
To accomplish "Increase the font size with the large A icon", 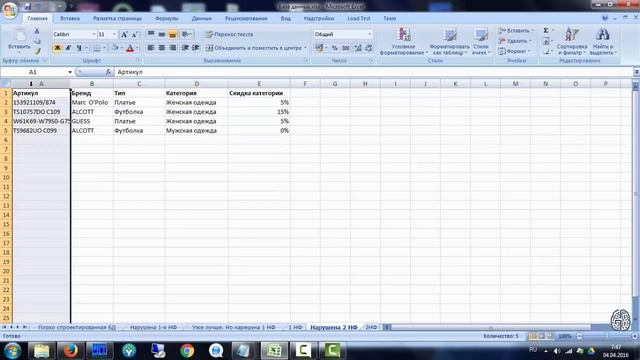I will tap(124, 35).
